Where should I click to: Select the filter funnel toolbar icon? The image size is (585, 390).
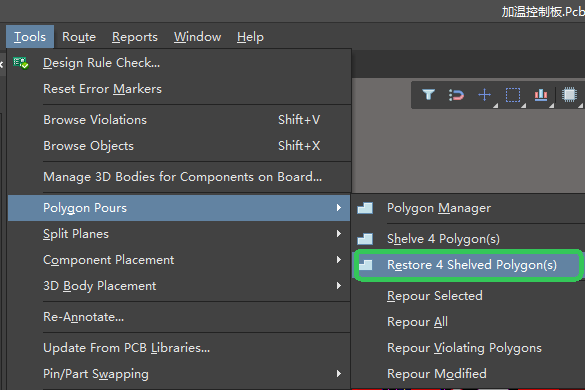[428, 95]
